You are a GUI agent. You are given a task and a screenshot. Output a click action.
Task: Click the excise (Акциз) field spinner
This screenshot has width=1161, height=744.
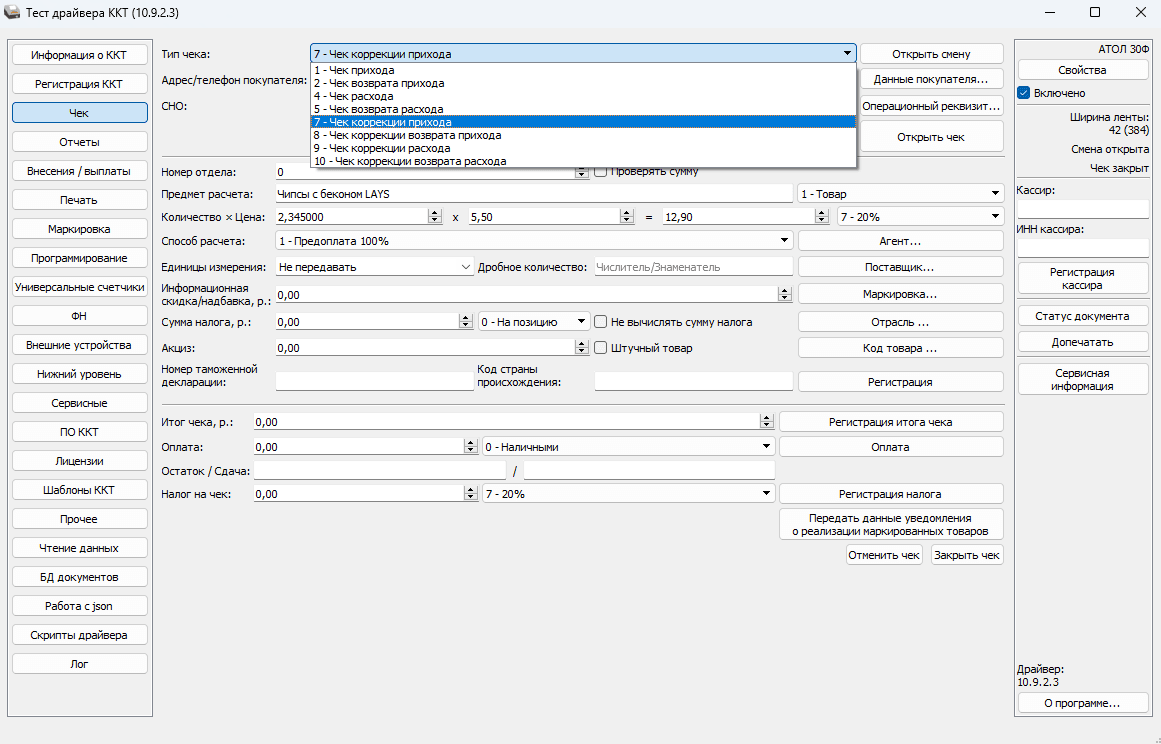tap(581, 348)
